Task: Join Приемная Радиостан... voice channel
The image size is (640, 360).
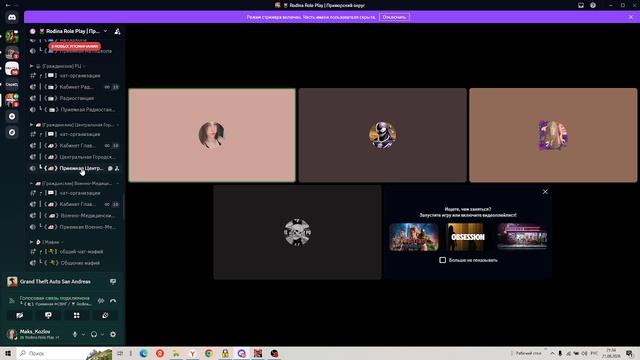Action: (75, 110)
